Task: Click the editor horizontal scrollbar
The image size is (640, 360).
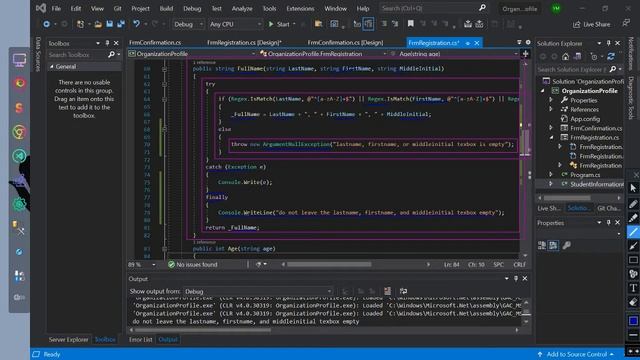Action: tap(355, 264)
